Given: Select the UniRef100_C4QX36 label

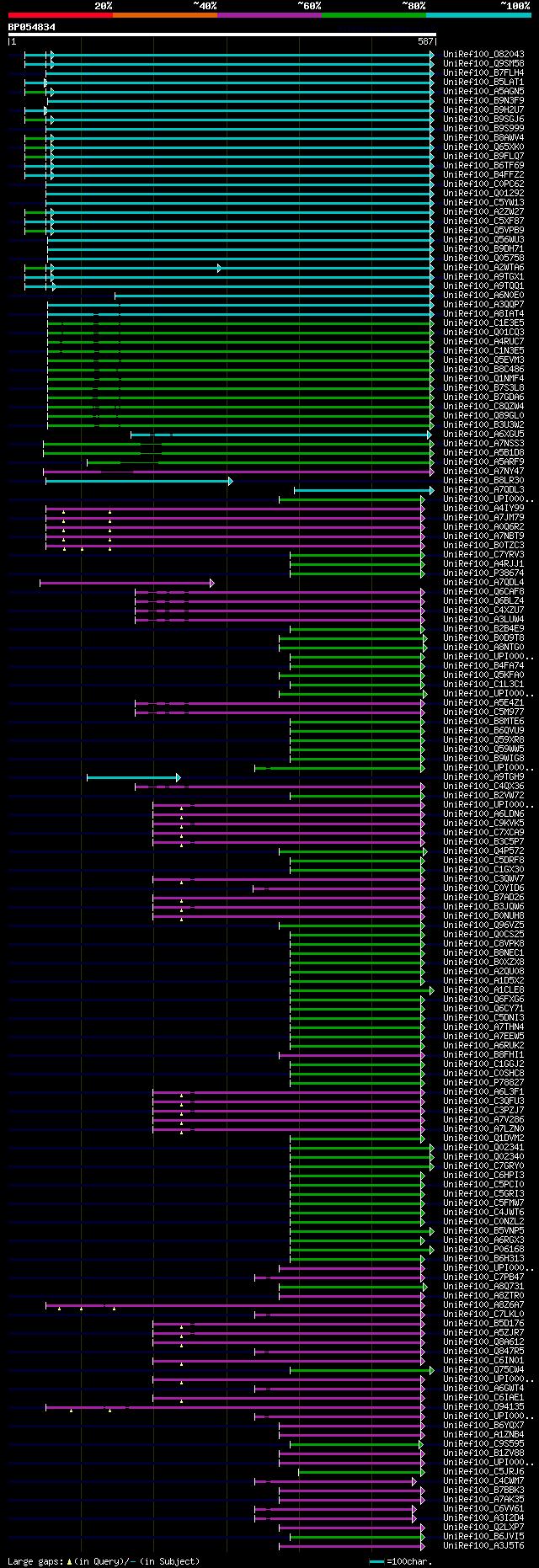Looking at the screenshot, I should tap(483, 786).
